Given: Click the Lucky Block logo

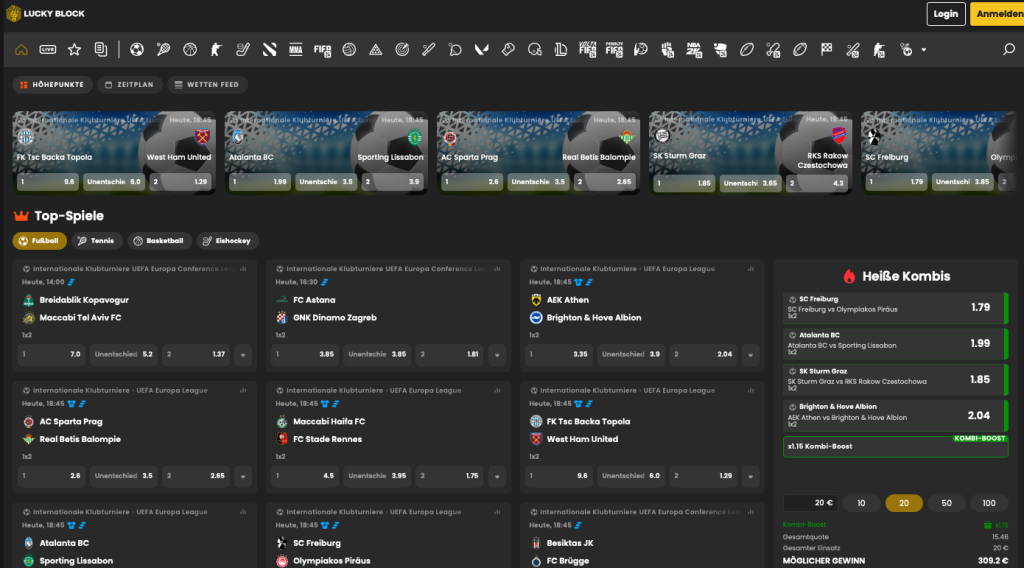Looking at the screenshot, I should pyautogui.click(x=46, y=14).
